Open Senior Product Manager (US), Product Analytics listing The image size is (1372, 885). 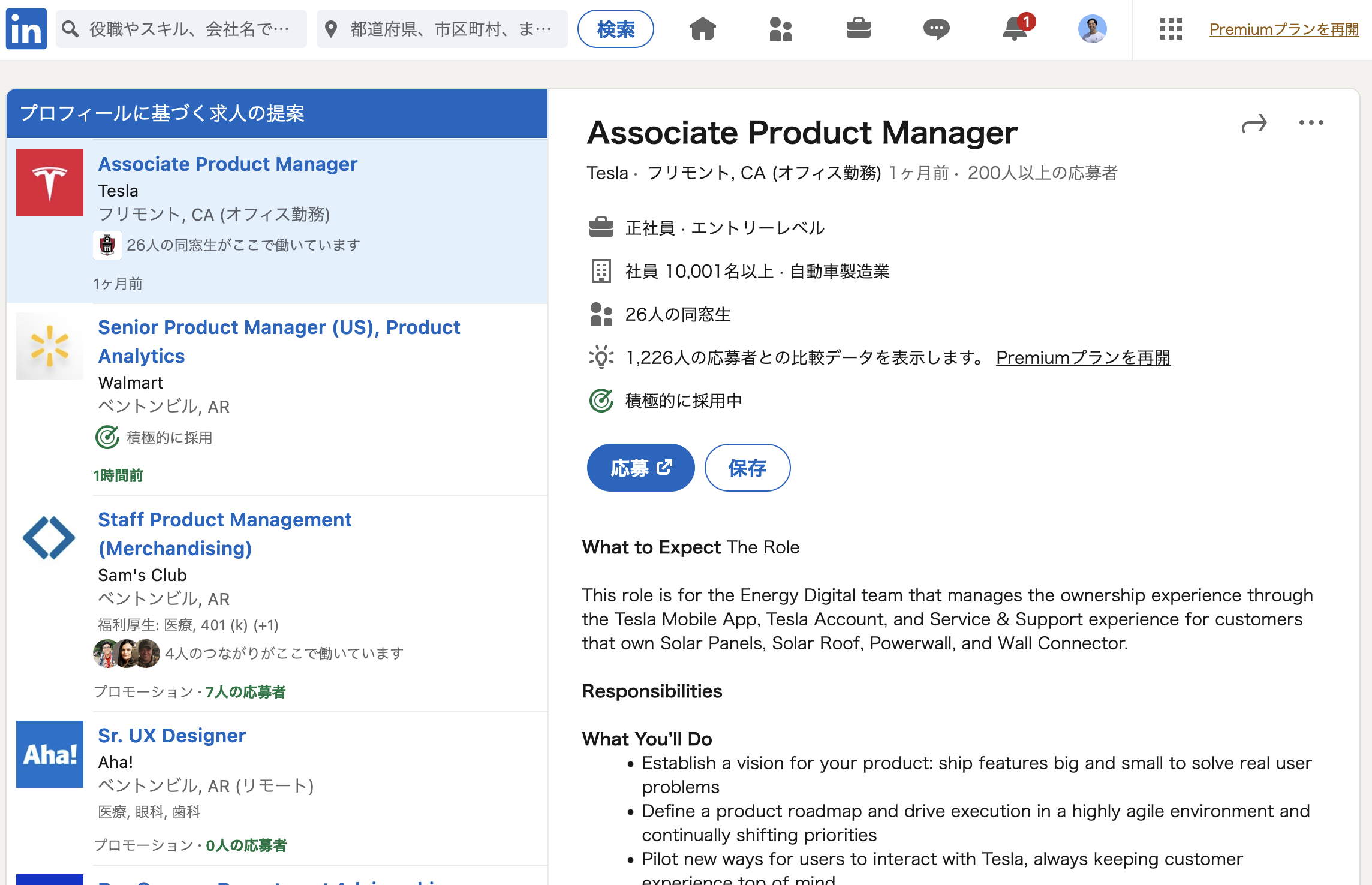[279, 341]
